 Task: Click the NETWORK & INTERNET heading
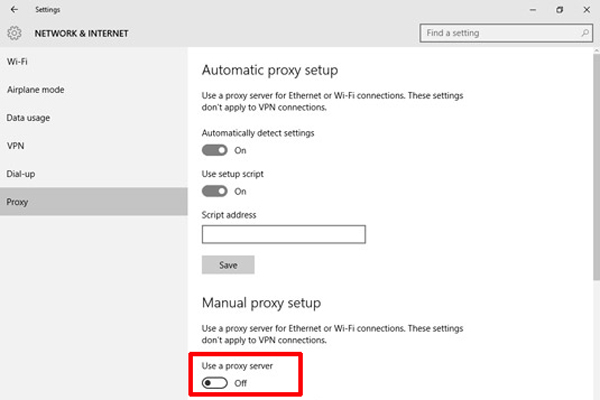coord(81,33)
